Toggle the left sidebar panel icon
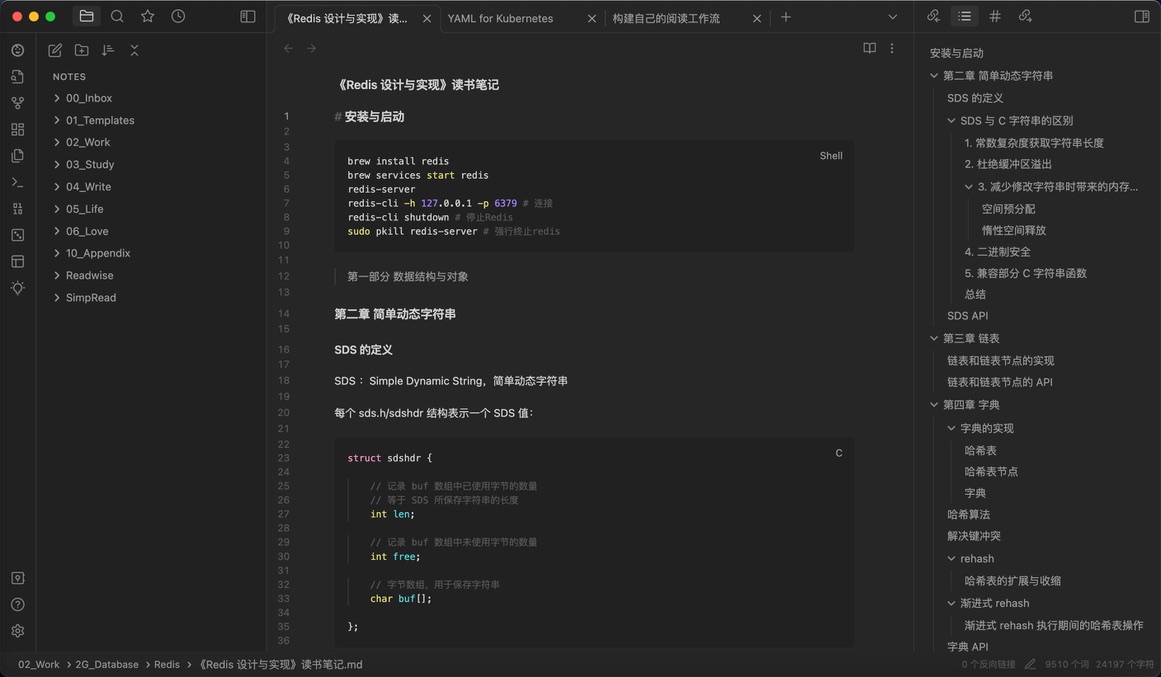Screen dimensions: 1161x677 248,16
